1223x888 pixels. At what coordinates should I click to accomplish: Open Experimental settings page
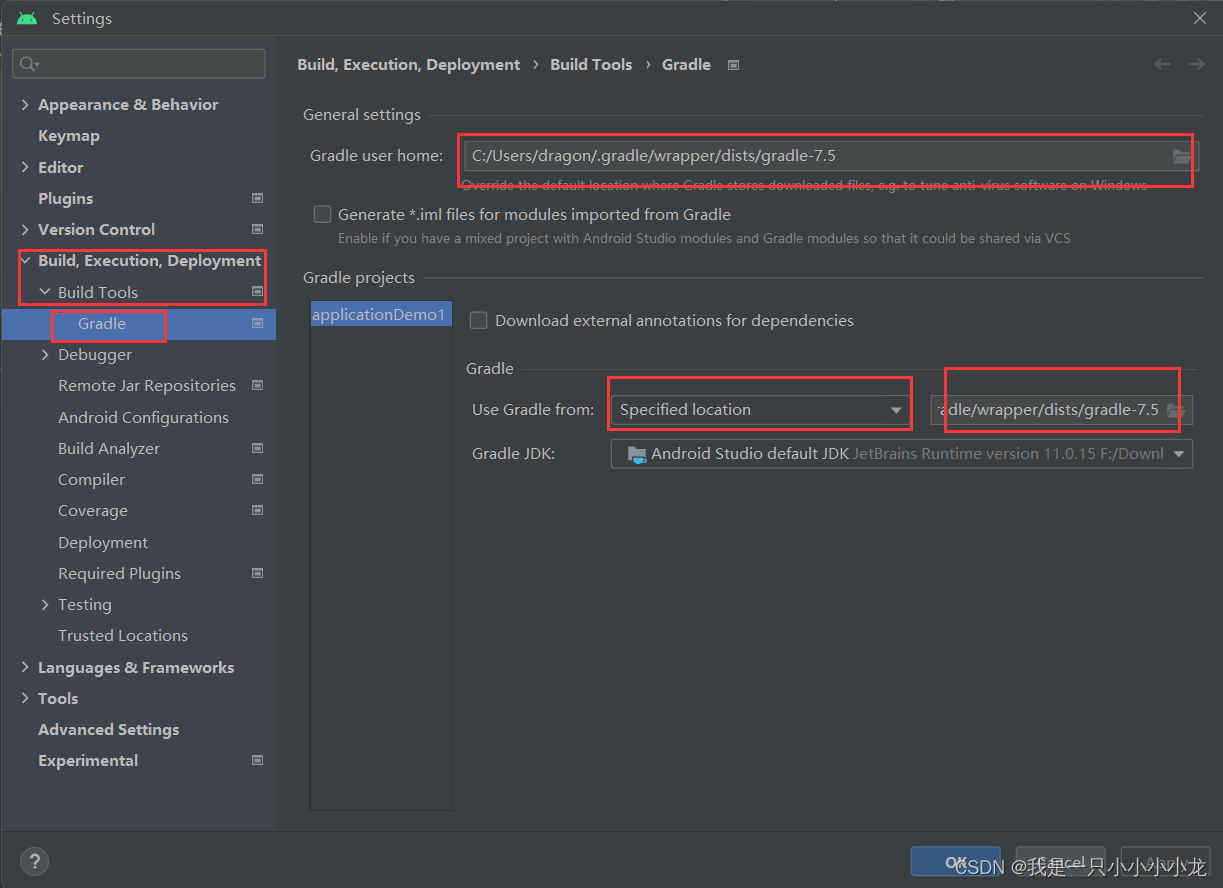(88, 760)
